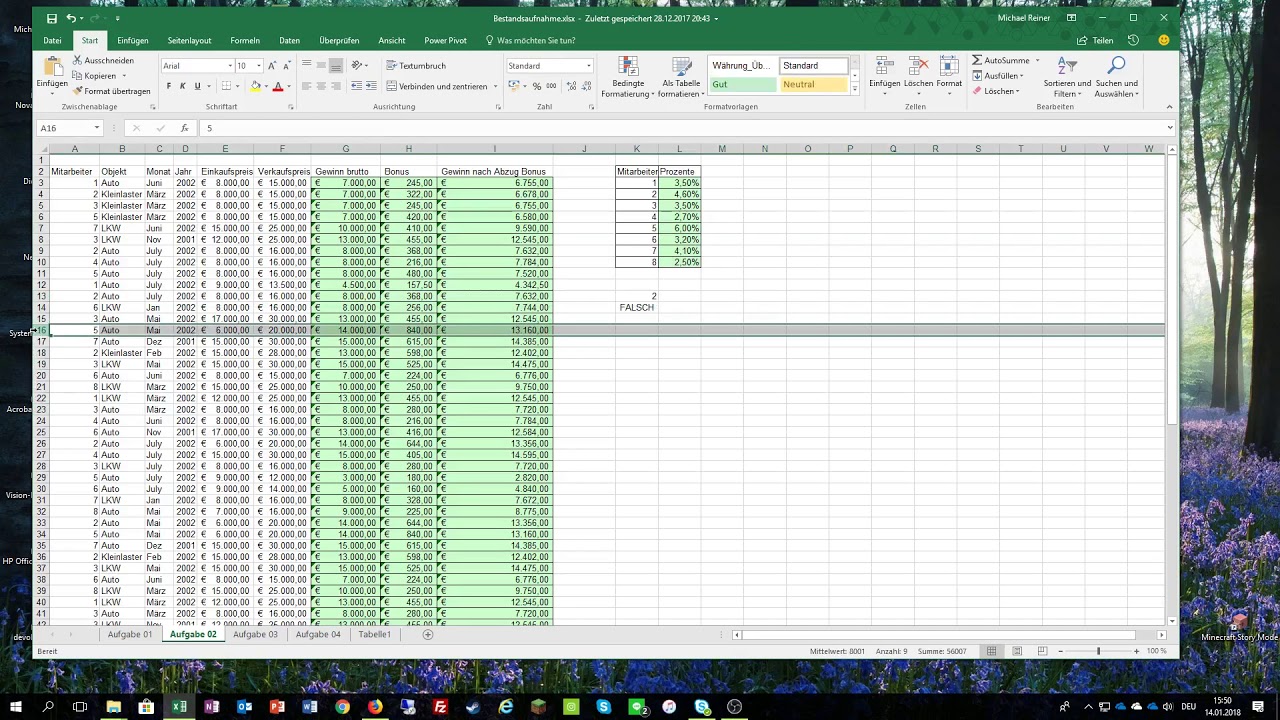Toggle bottom vertical alignment
This screenshot has width=1280, height=720.
coord(337,66)
